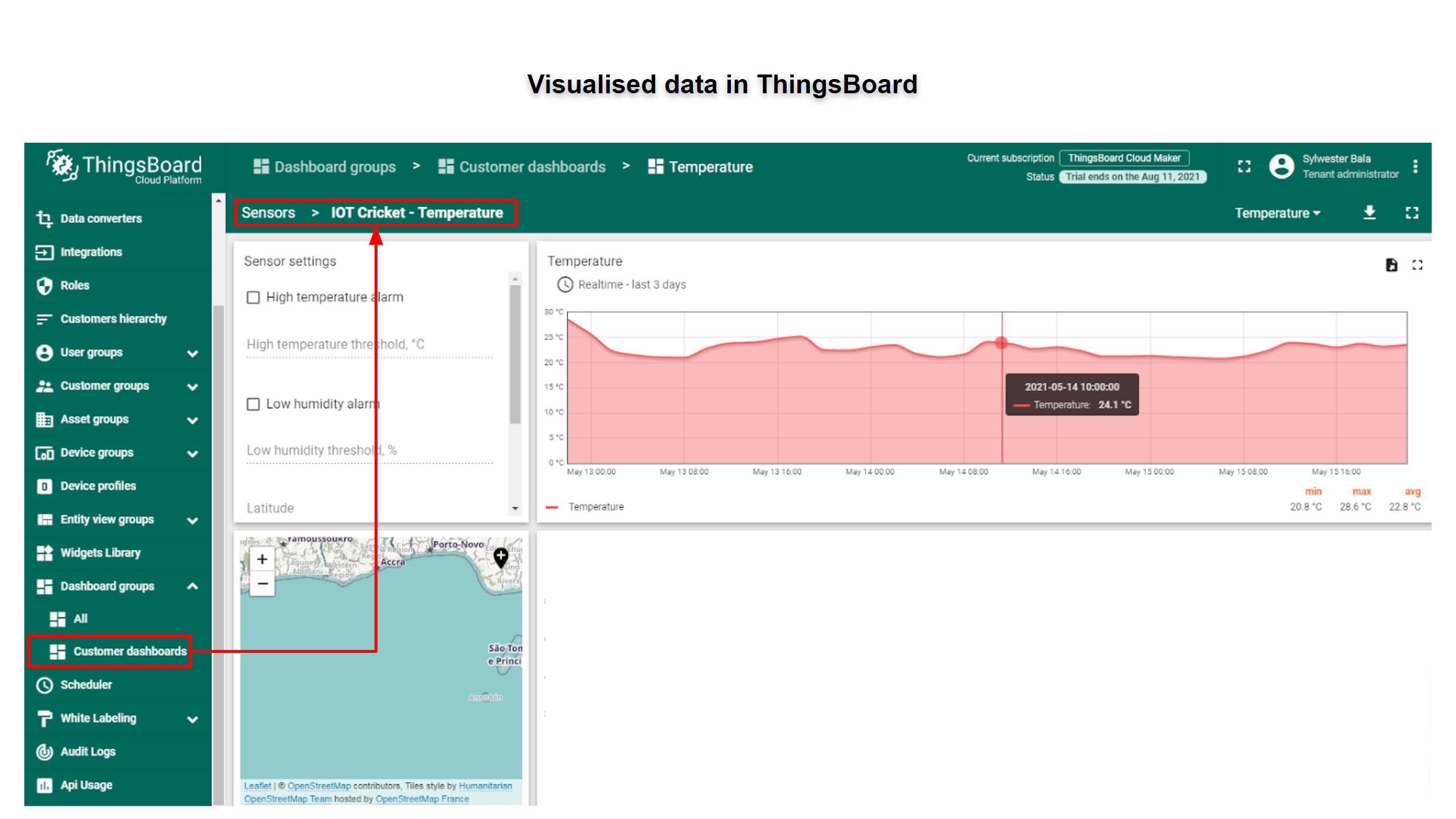Zoom in on the map
The image size is (1456, 819).
pyautogui.click(x=262, y=559)
